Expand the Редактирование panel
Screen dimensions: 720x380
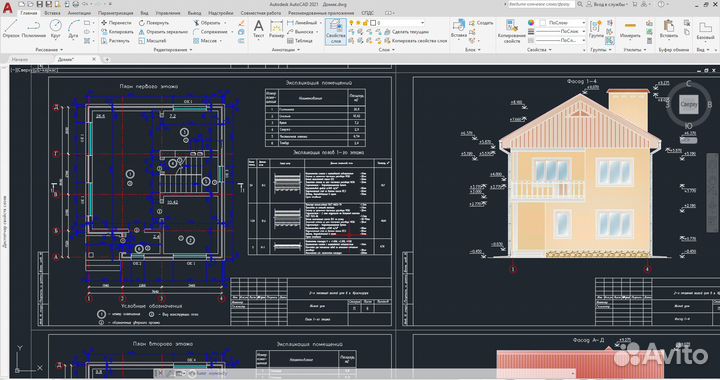point(173,50)
